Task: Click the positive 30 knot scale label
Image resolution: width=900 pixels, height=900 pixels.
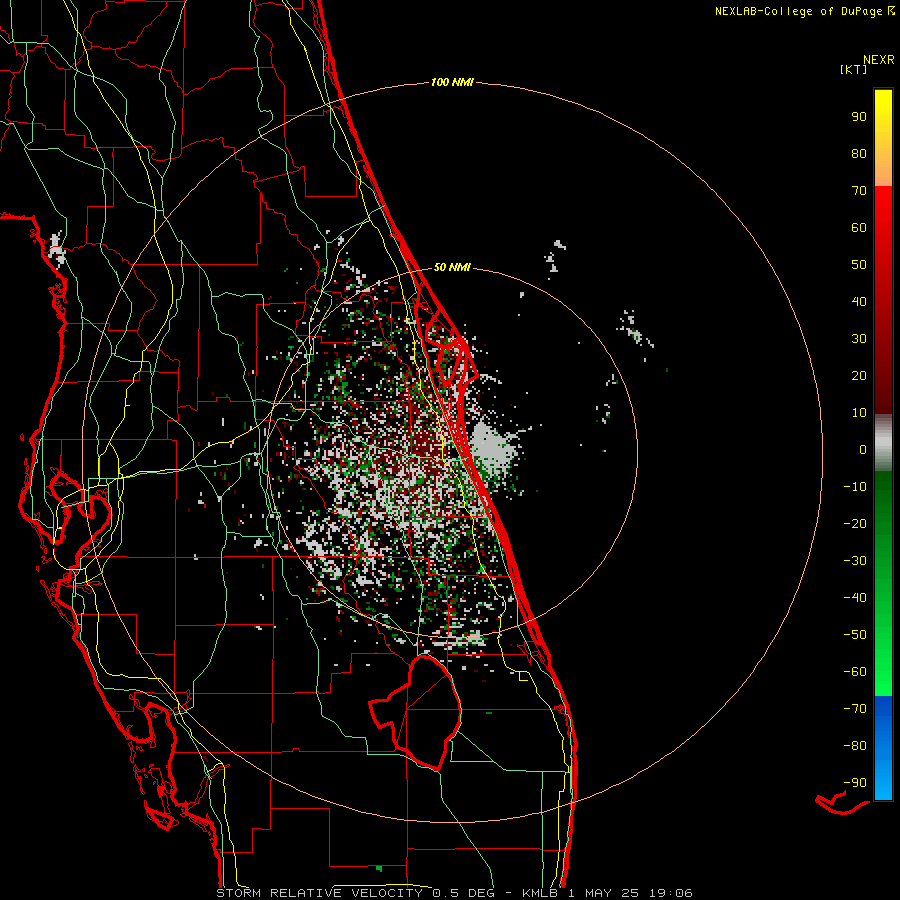Action: (859, 339)
